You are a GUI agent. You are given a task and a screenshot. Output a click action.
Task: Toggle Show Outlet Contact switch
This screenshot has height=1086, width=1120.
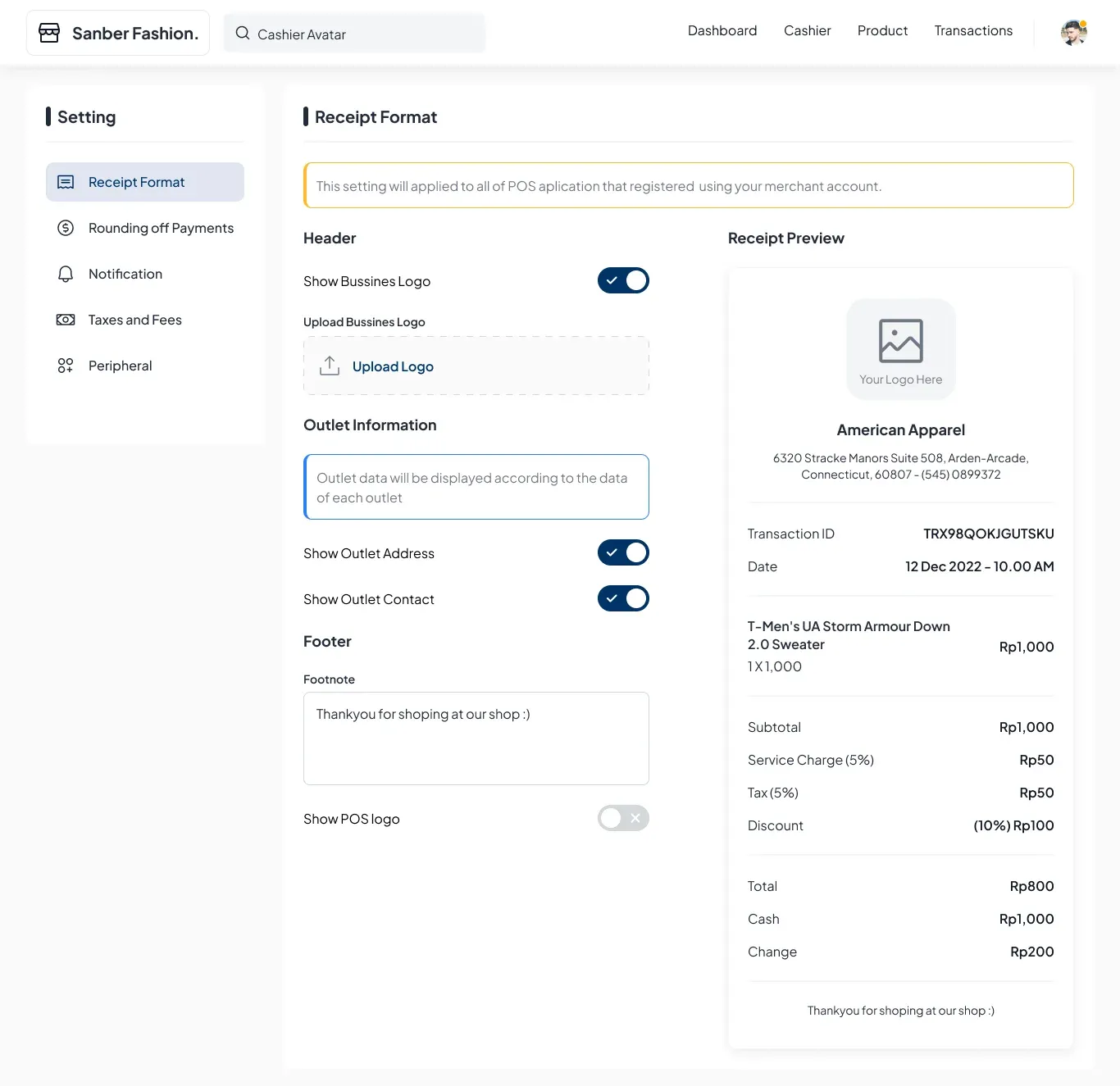click(623, 598)
